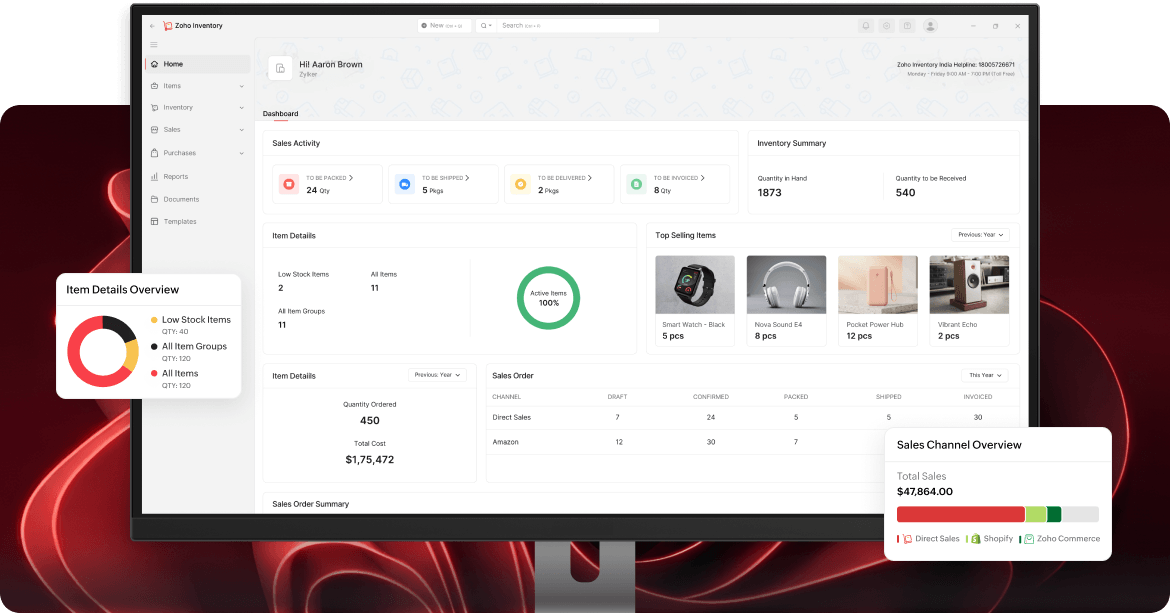Open Item Details Previous Year dropdown

437,375
